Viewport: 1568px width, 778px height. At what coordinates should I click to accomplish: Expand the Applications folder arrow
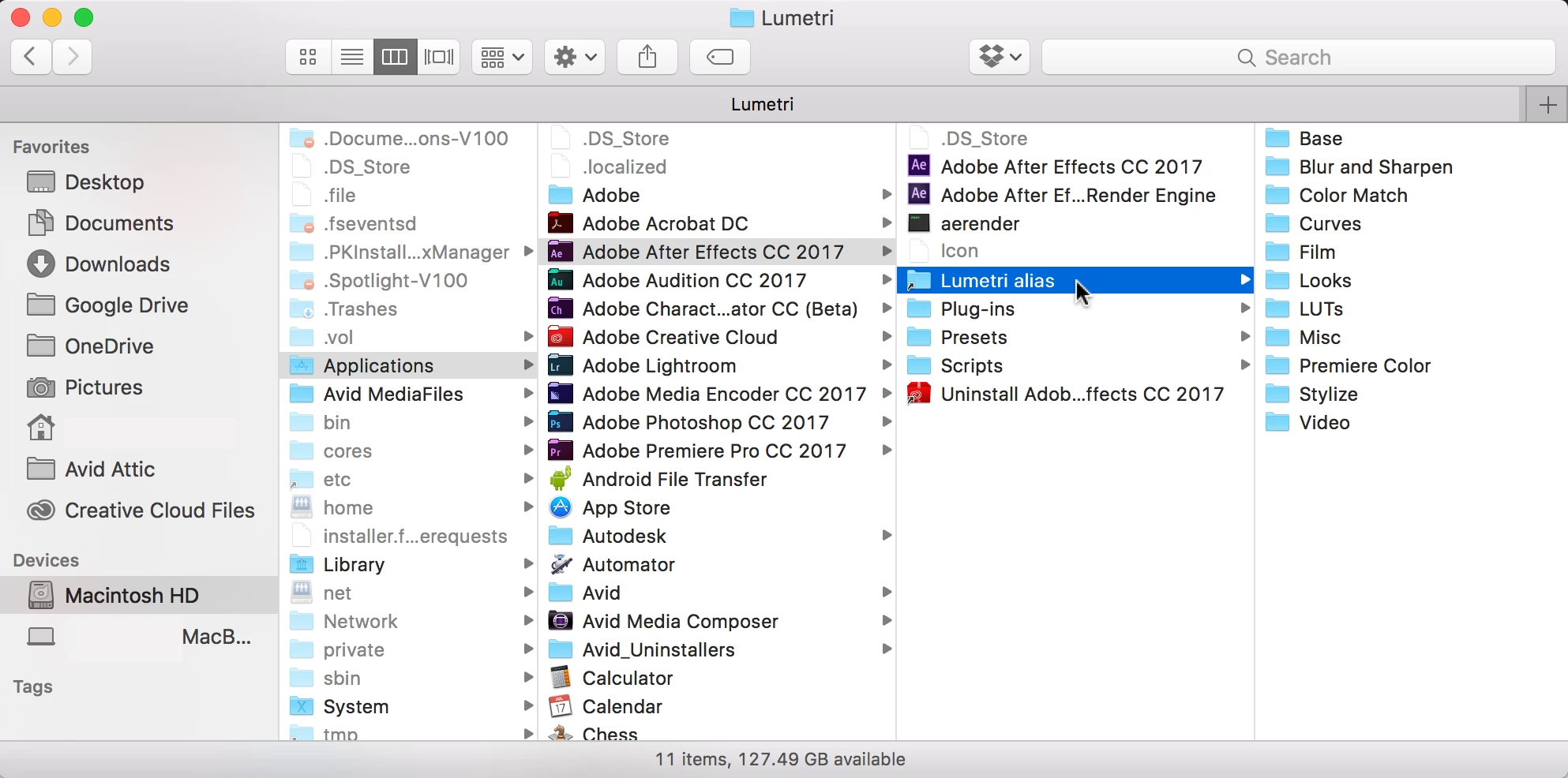point(528,365)
